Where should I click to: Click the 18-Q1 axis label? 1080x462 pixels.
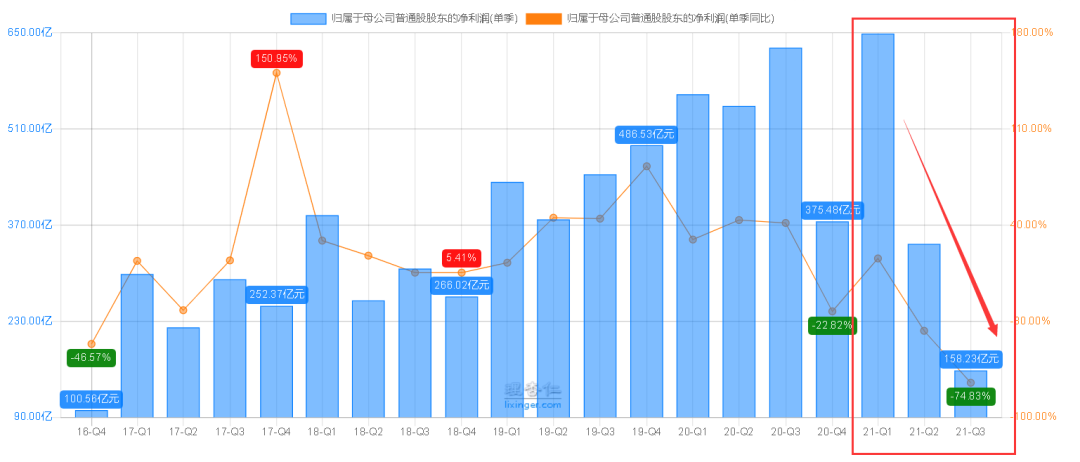[x=322, y=431]
